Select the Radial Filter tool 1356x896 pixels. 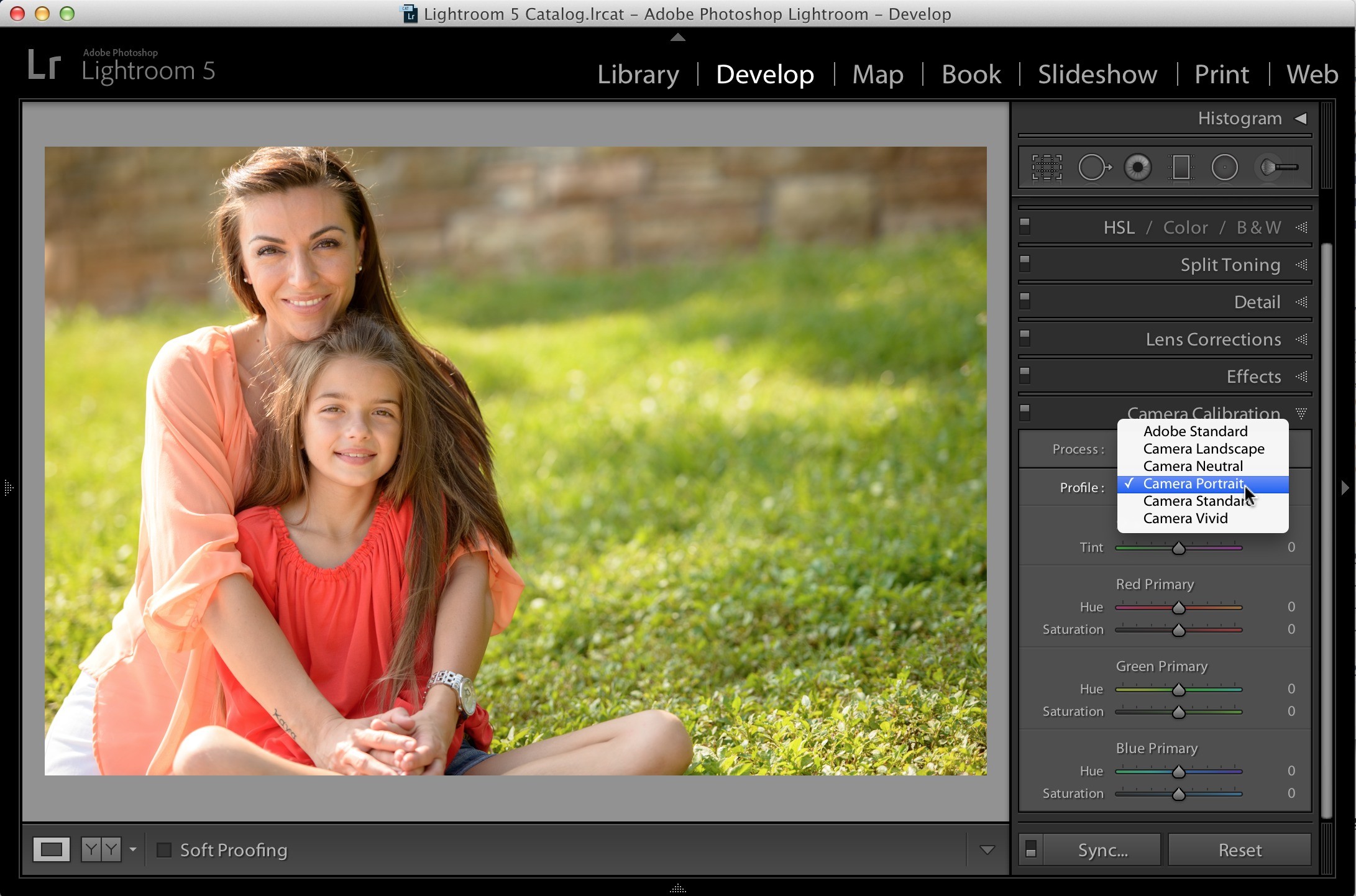[x=1225, y=168]
